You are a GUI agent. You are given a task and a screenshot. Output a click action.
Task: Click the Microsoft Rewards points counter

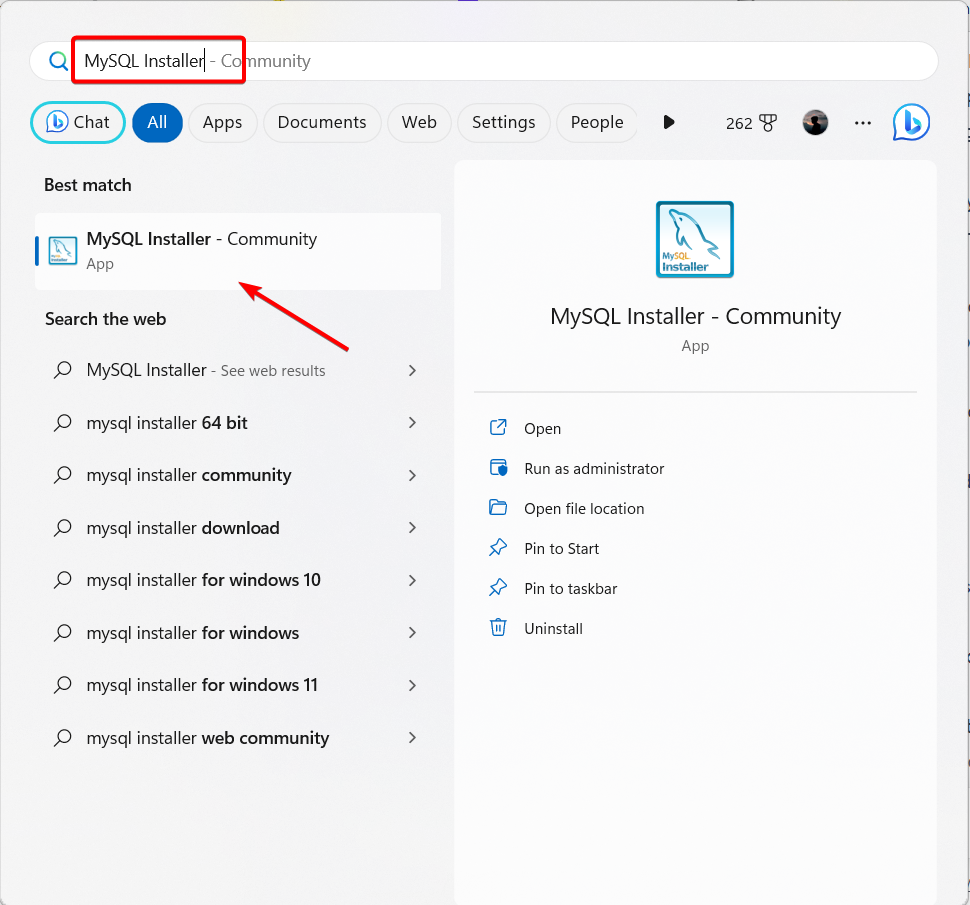(x=751, y=122)
